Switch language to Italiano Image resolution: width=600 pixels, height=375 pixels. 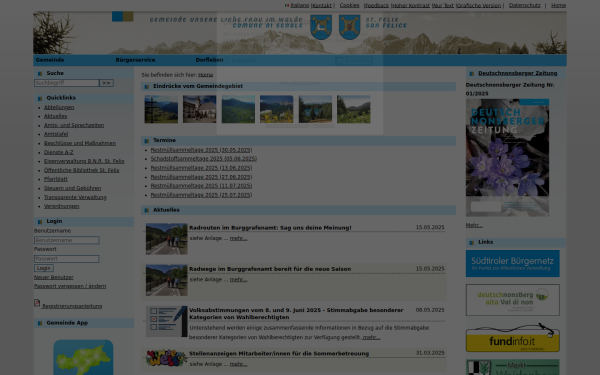click(x=300, y=5)
